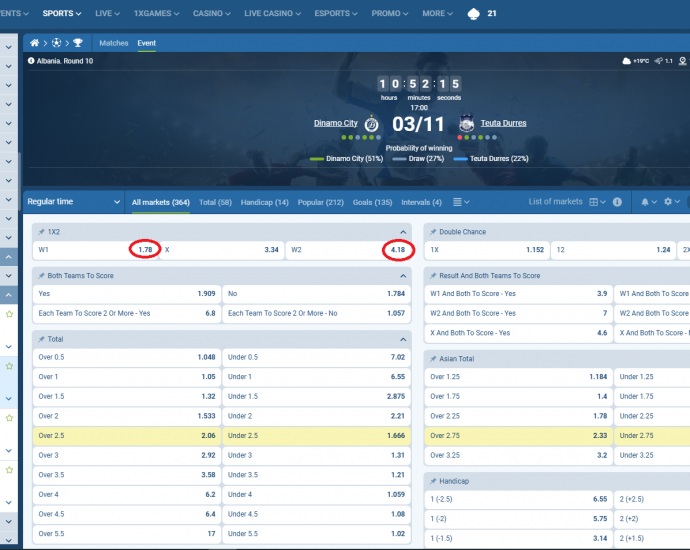This screenshot has height=550, width=690.
Task: Open Dinamo City team link
Action: pos(336,123)
